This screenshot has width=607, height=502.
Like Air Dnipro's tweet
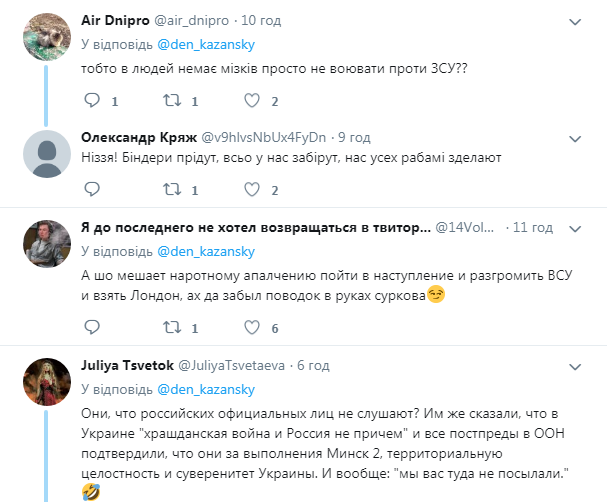click(x=252, y=100)
